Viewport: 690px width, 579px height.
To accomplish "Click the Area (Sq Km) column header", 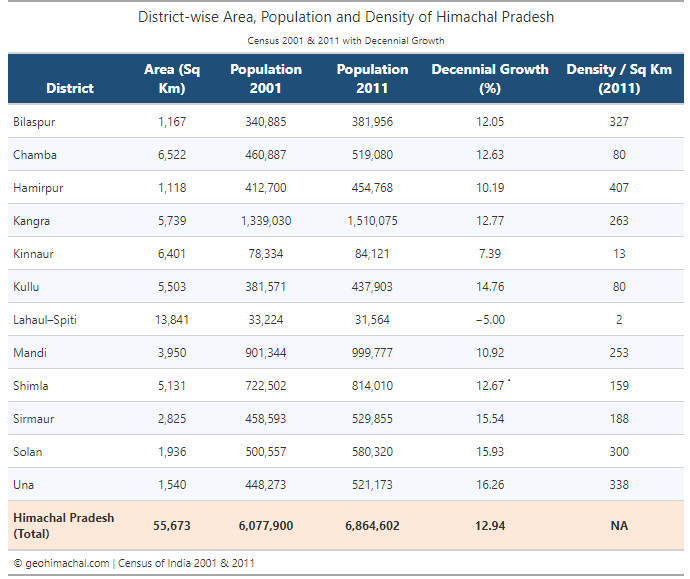I will [x=172, y=79].
